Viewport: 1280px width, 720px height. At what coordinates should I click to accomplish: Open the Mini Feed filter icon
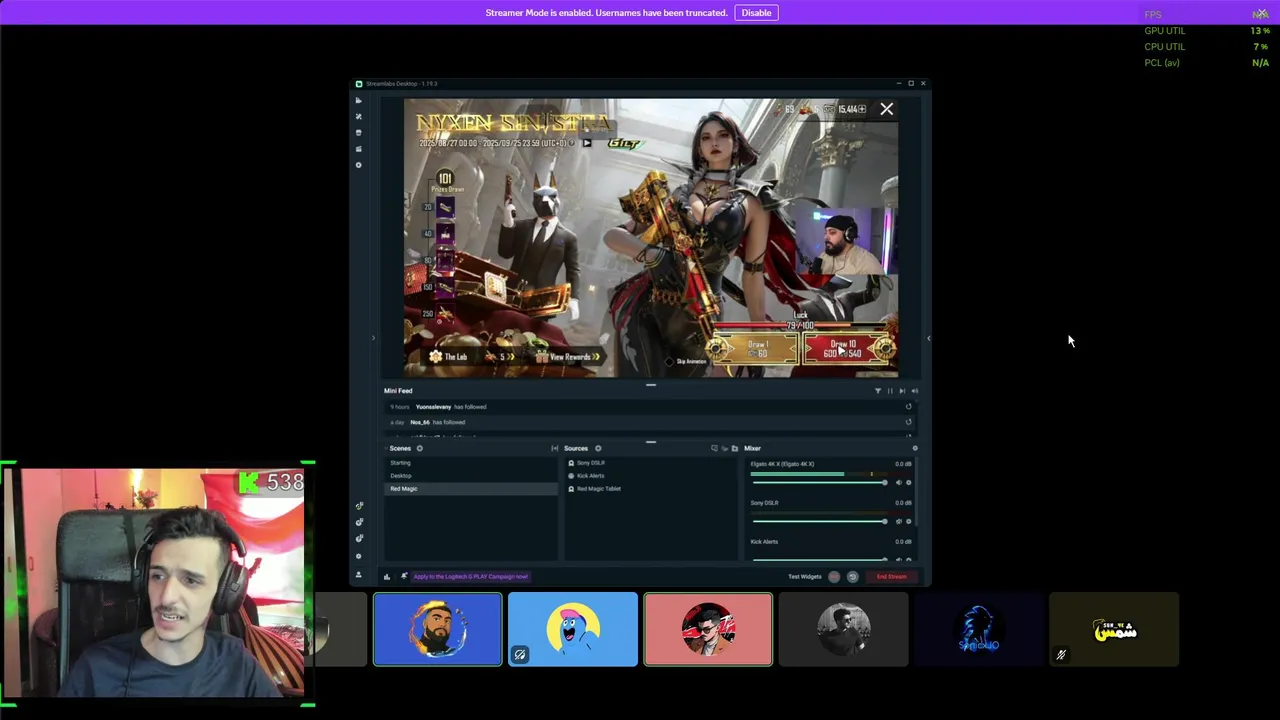click(x=878, y=391)
